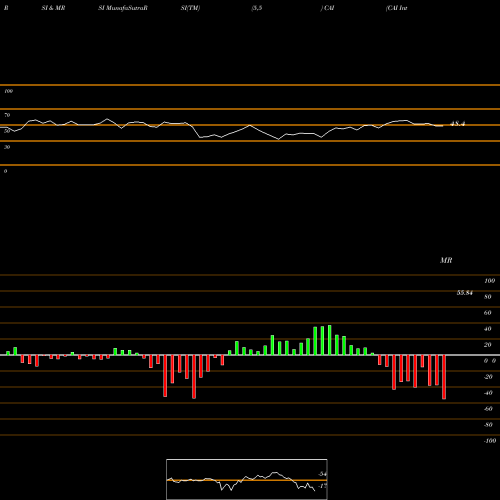Click the last red bar of MR histogram
This screenshot has width=500, height=500.
tap(444, 377)
